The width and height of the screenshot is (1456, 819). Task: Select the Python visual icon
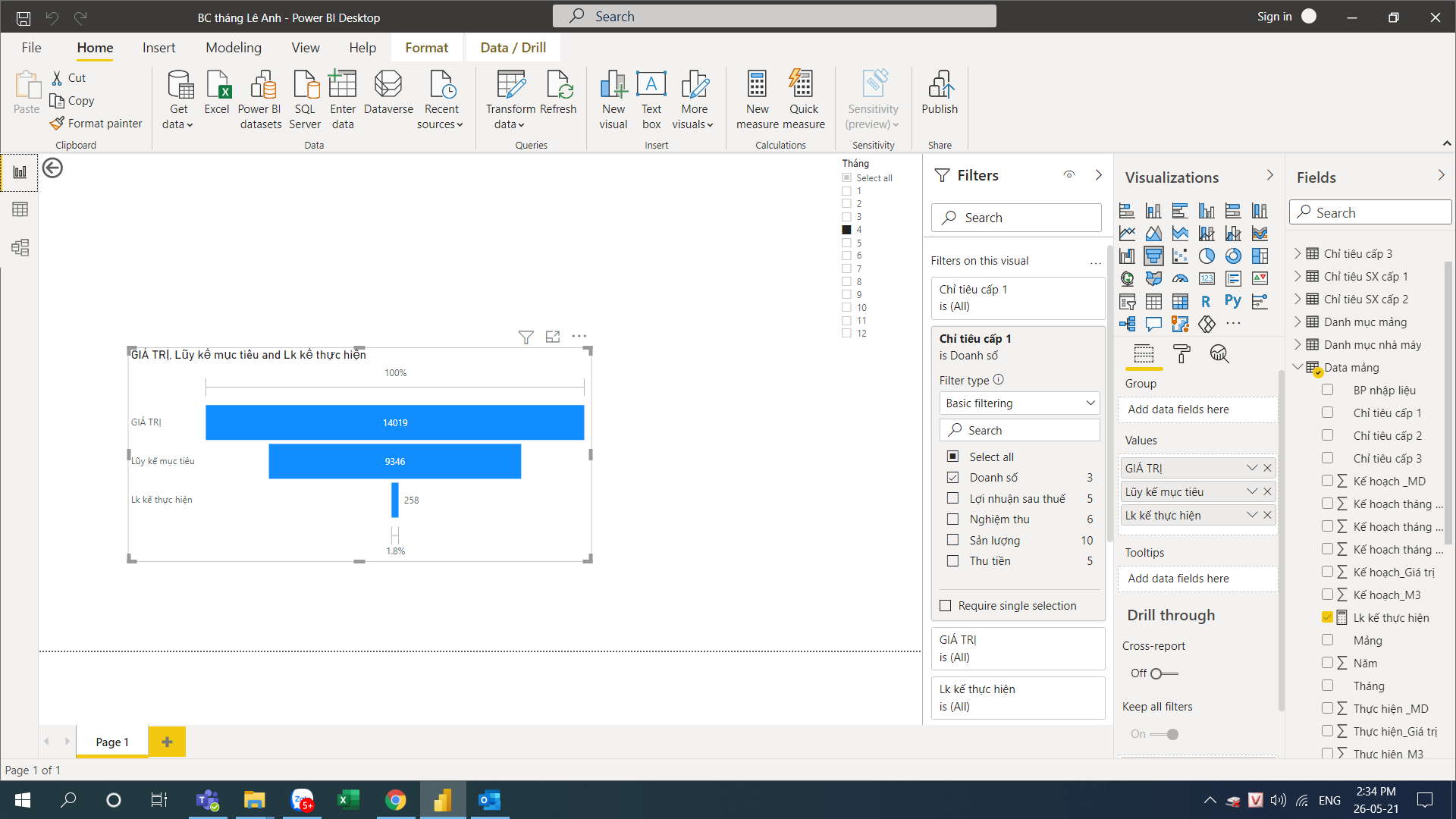1233,302
